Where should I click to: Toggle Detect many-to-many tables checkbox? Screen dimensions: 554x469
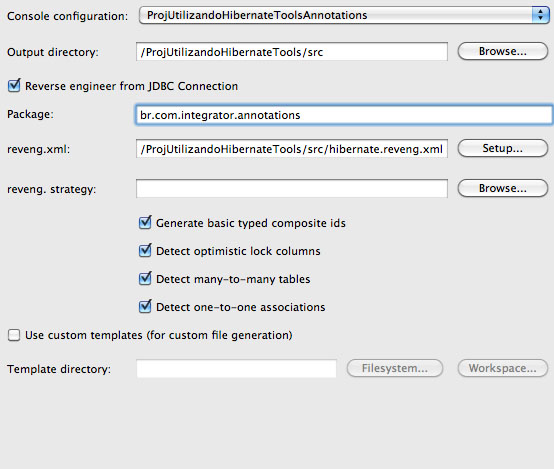(145, 279)
